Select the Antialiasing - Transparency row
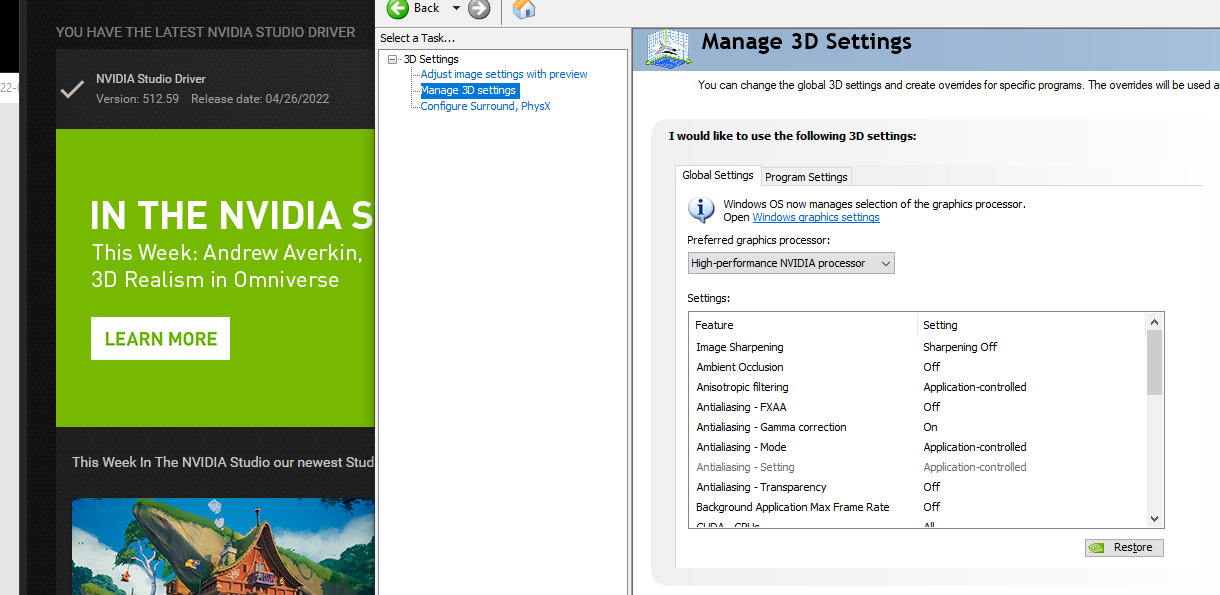 coord(917,487)
